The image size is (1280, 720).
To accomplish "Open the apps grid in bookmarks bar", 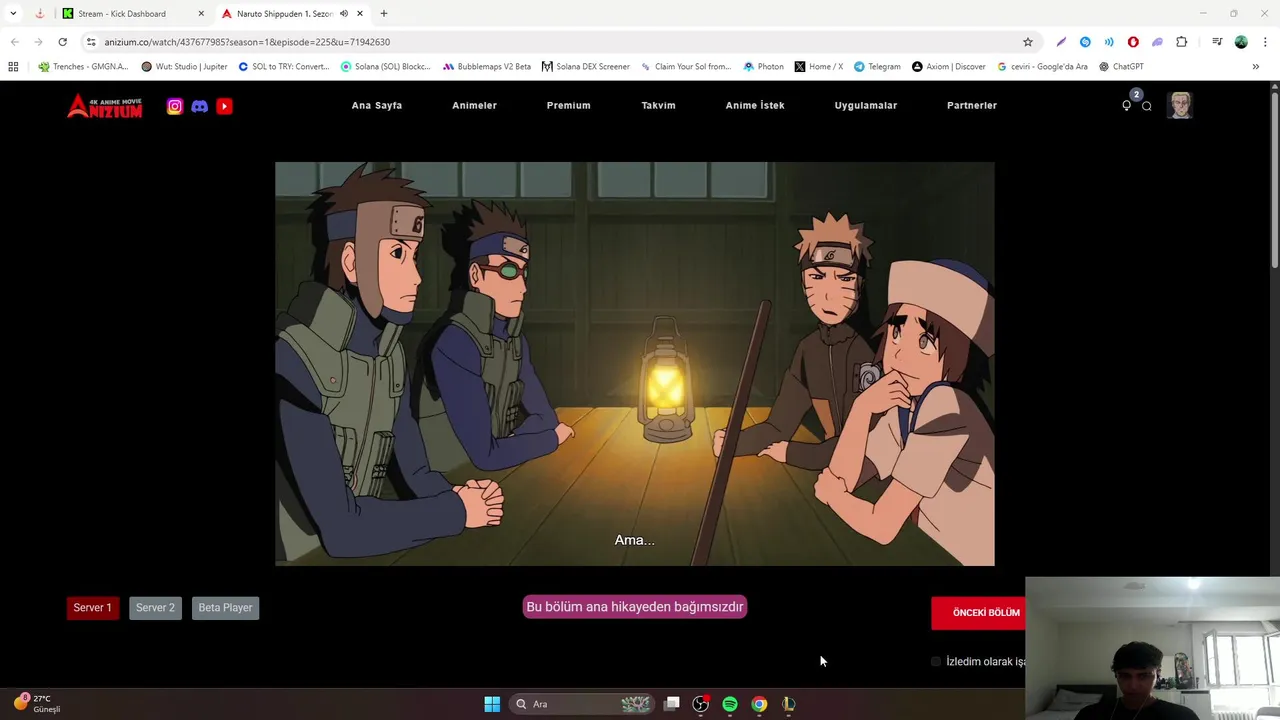I will pos(13,67).
